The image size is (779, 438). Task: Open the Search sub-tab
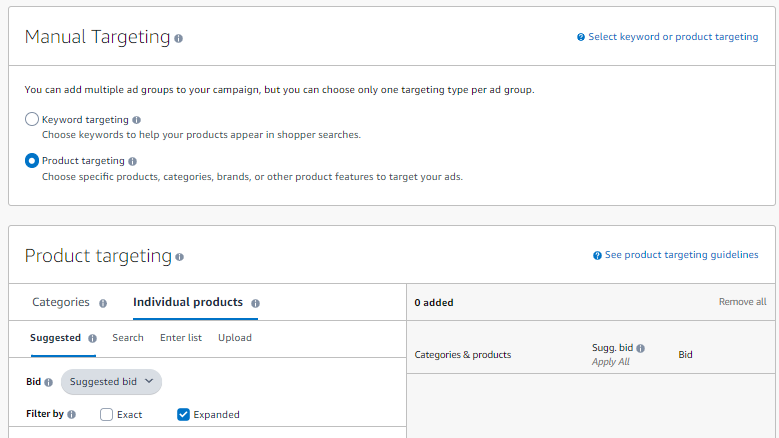[x=128, y=338]
